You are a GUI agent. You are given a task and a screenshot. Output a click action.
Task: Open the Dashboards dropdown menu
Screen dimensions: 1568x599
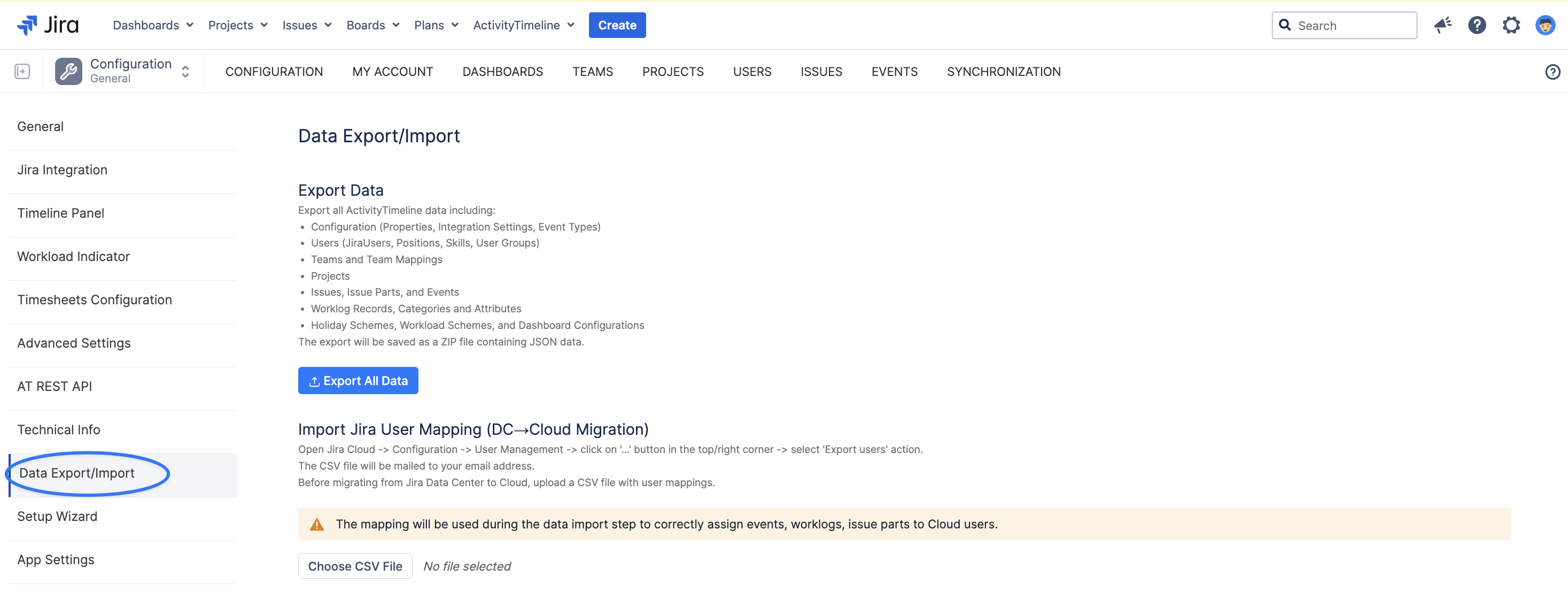[153, 25]
